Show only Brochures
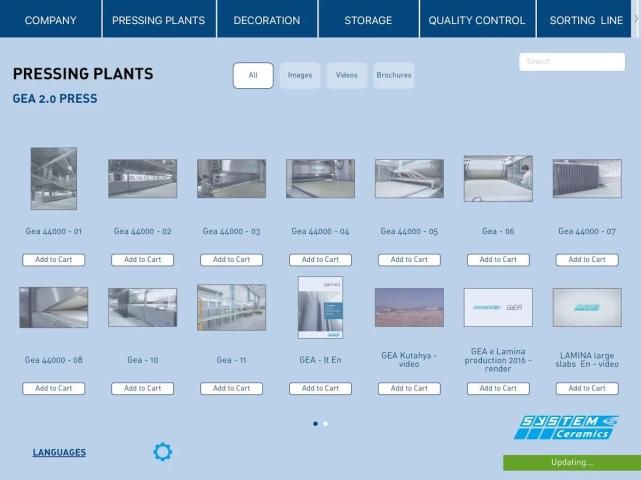This screenshot has width=641, height=480. tap(394, 75)
